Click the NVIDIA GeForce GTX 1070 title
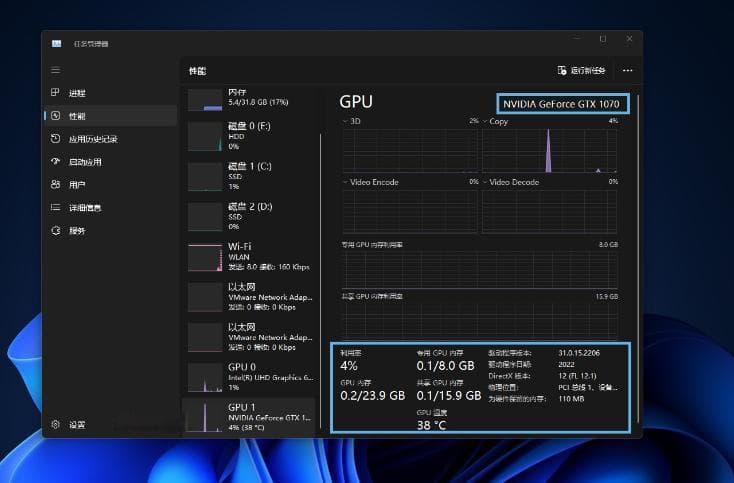Viewport: 734px width, 483px height. (x=561, y=104)
